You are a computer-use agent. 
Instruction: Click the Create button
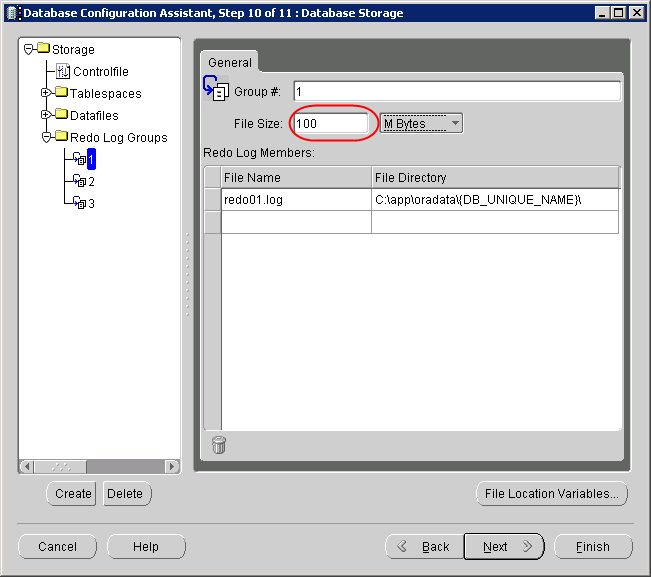click(71, 494)
